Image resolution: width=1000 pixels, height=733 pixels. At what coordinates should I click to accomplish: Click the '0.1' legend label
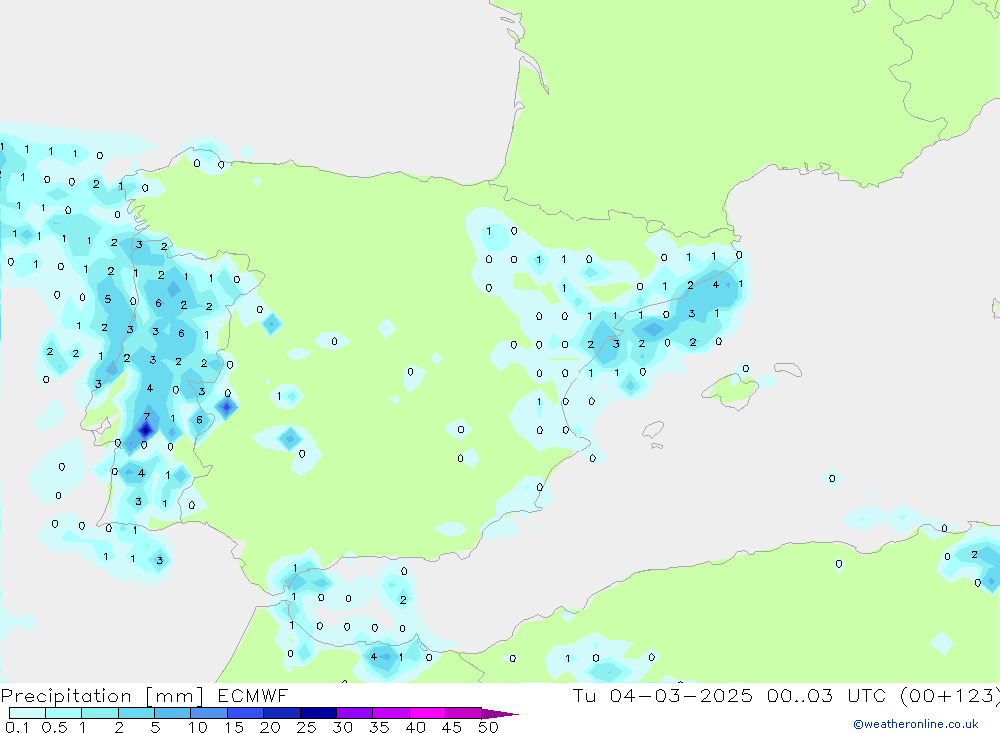(x=17, y=727)
